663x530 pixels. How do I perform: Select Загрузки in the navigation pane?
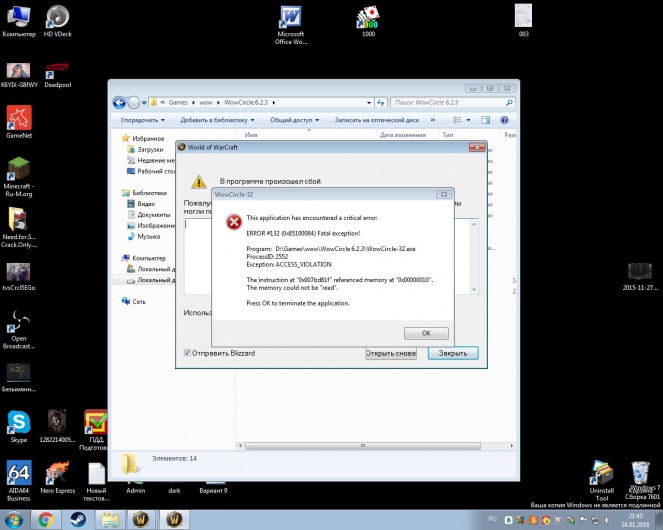tap(150, 150)
